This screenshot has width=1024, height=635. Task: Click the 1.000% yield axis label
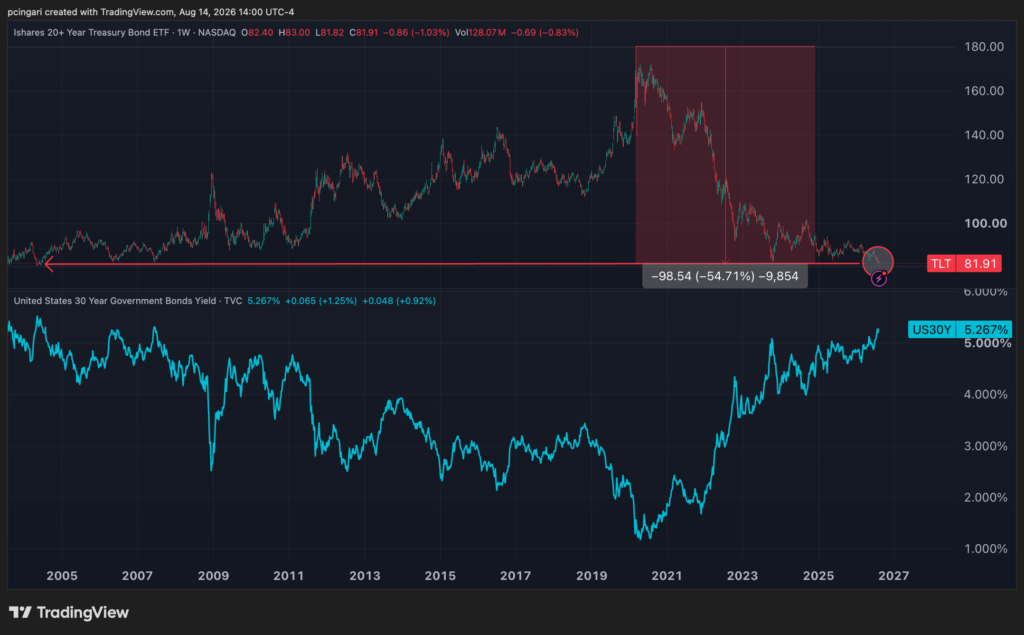985,549
